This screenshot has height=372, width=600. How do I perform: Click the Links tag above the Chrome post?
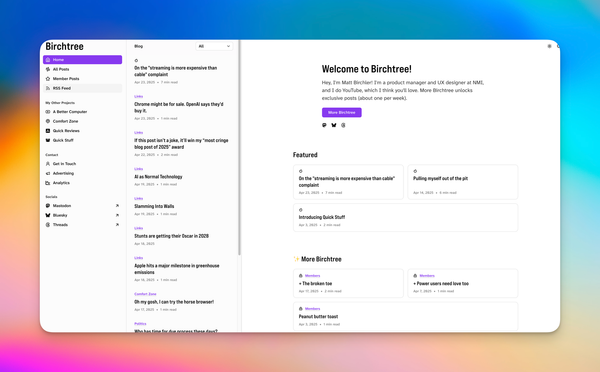click(139, 96)
